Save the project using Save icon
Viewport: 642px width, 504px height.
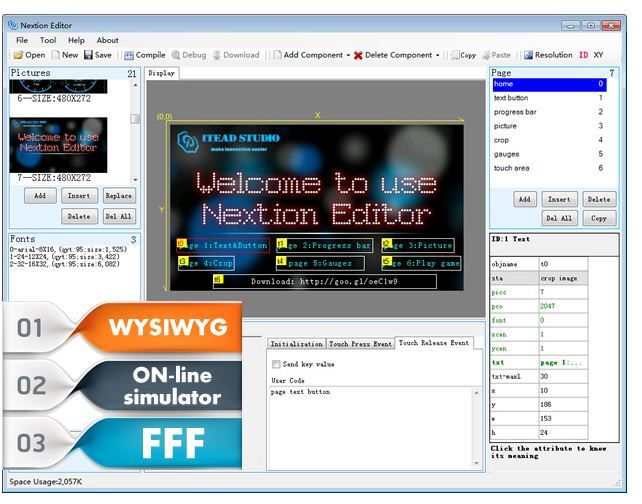pos(97,55)
